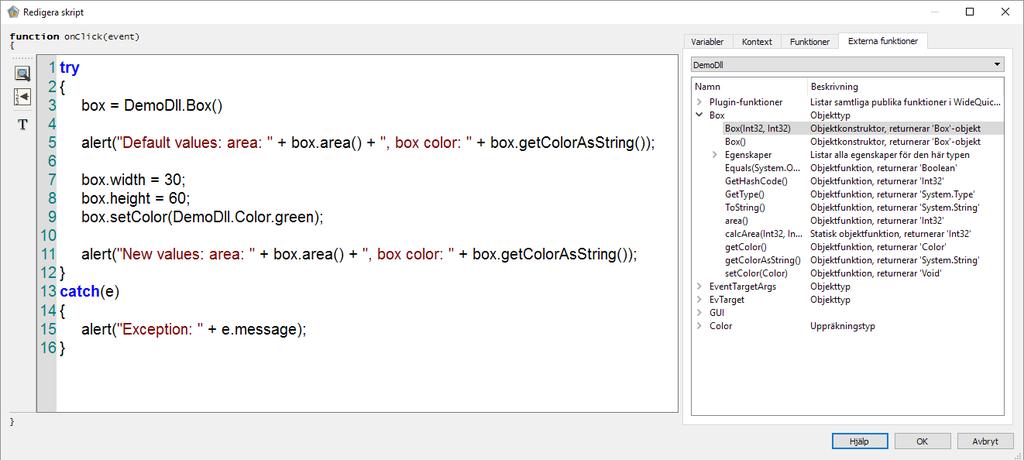Switch to the Kontext tab
1024x460 pixels.
coord(757,41)
